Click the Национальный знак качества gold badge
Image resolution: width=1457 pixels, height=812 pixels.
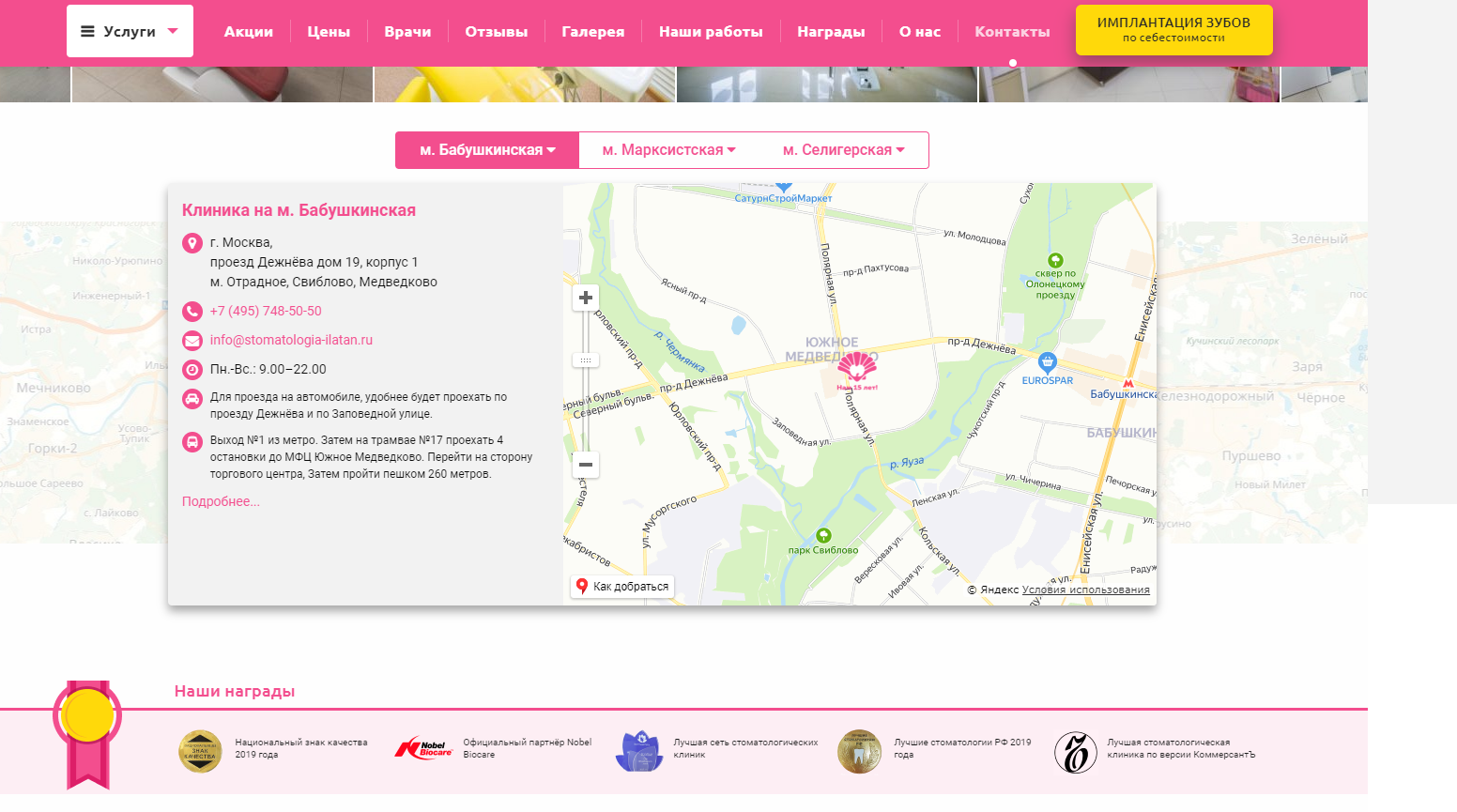click(x=200, y=752)
